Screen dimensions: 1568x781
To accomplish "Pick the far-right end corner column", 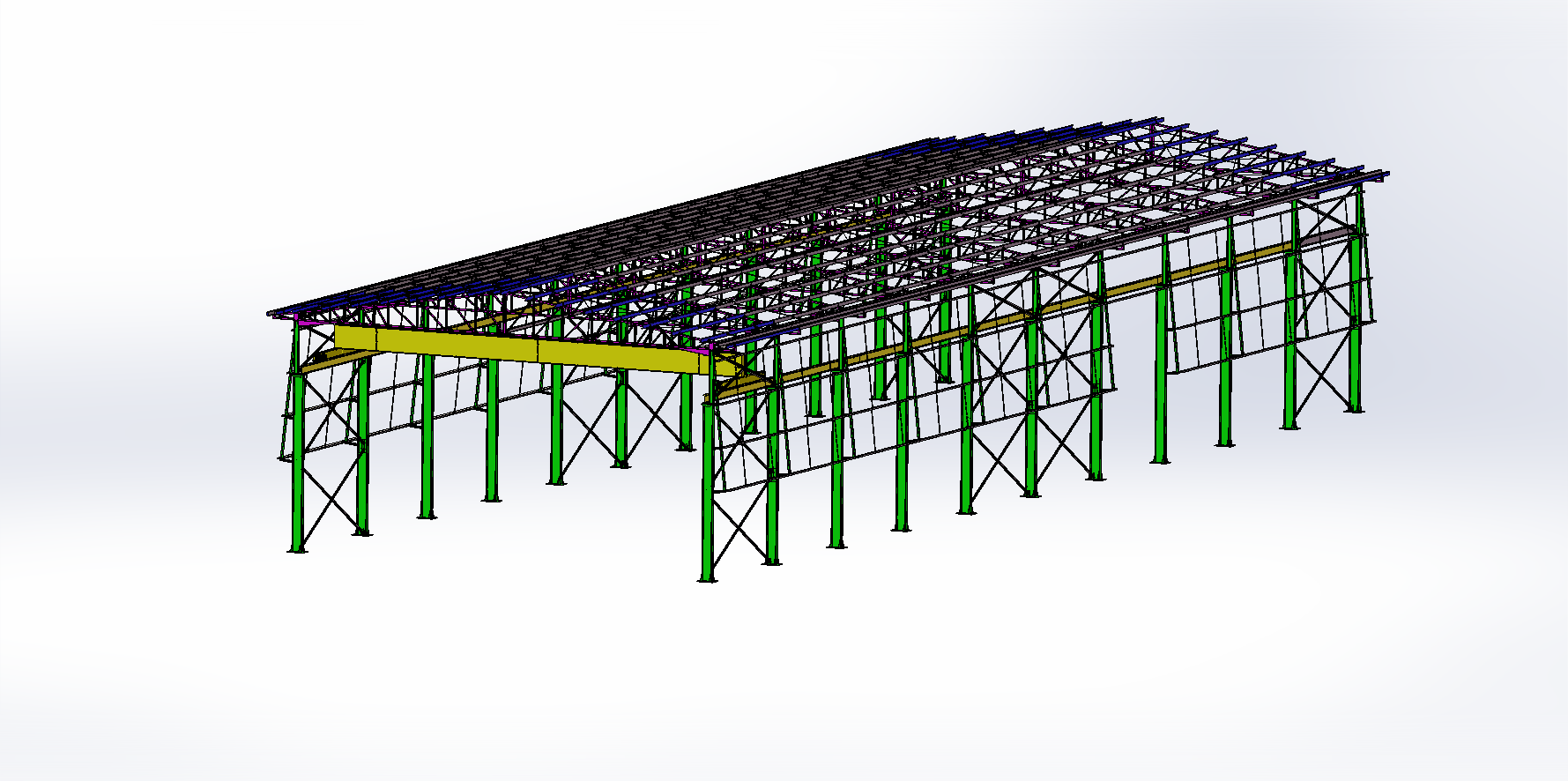I will (1356, 309).
